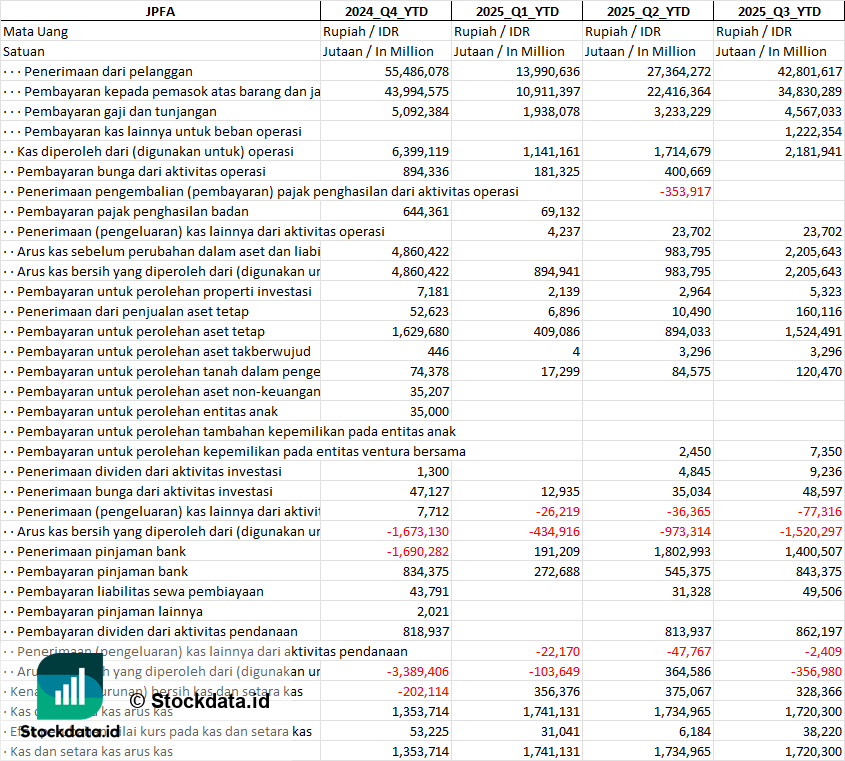
Task: Select the Mata Uang row label
Action: pyautogui.click(x=36, y=31)
